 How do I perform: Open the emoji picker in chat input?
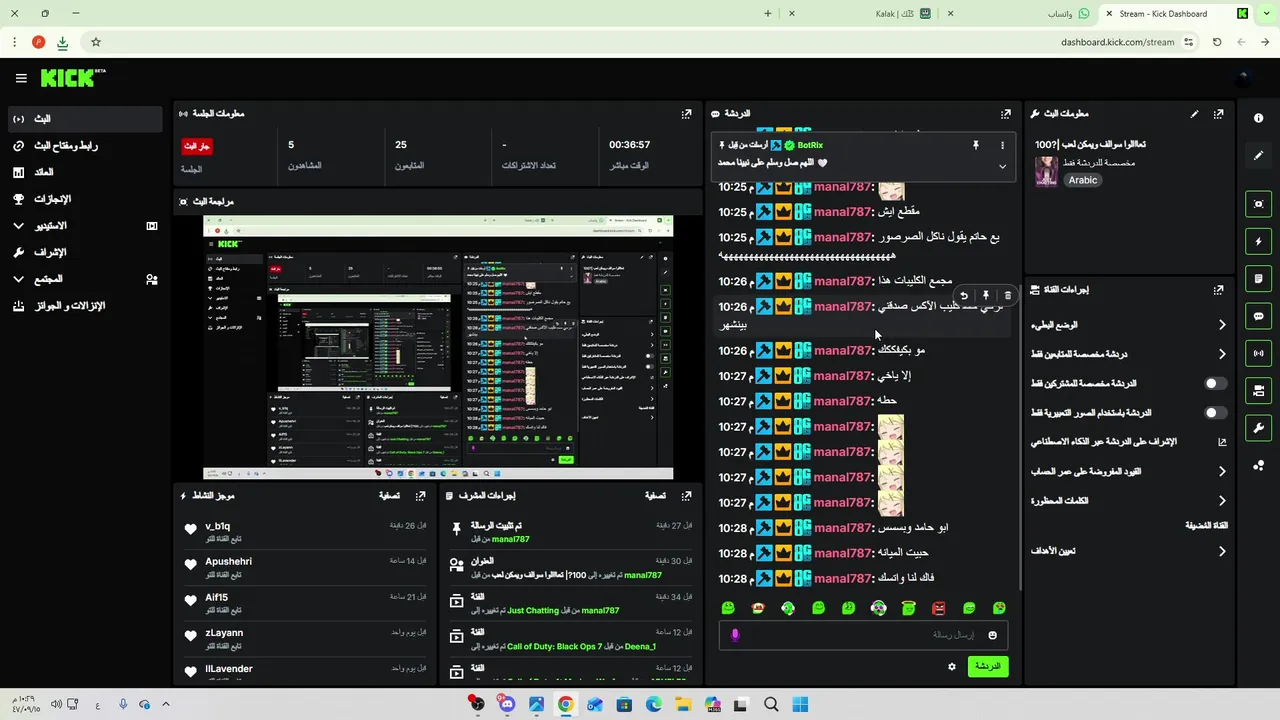[992, 635]
